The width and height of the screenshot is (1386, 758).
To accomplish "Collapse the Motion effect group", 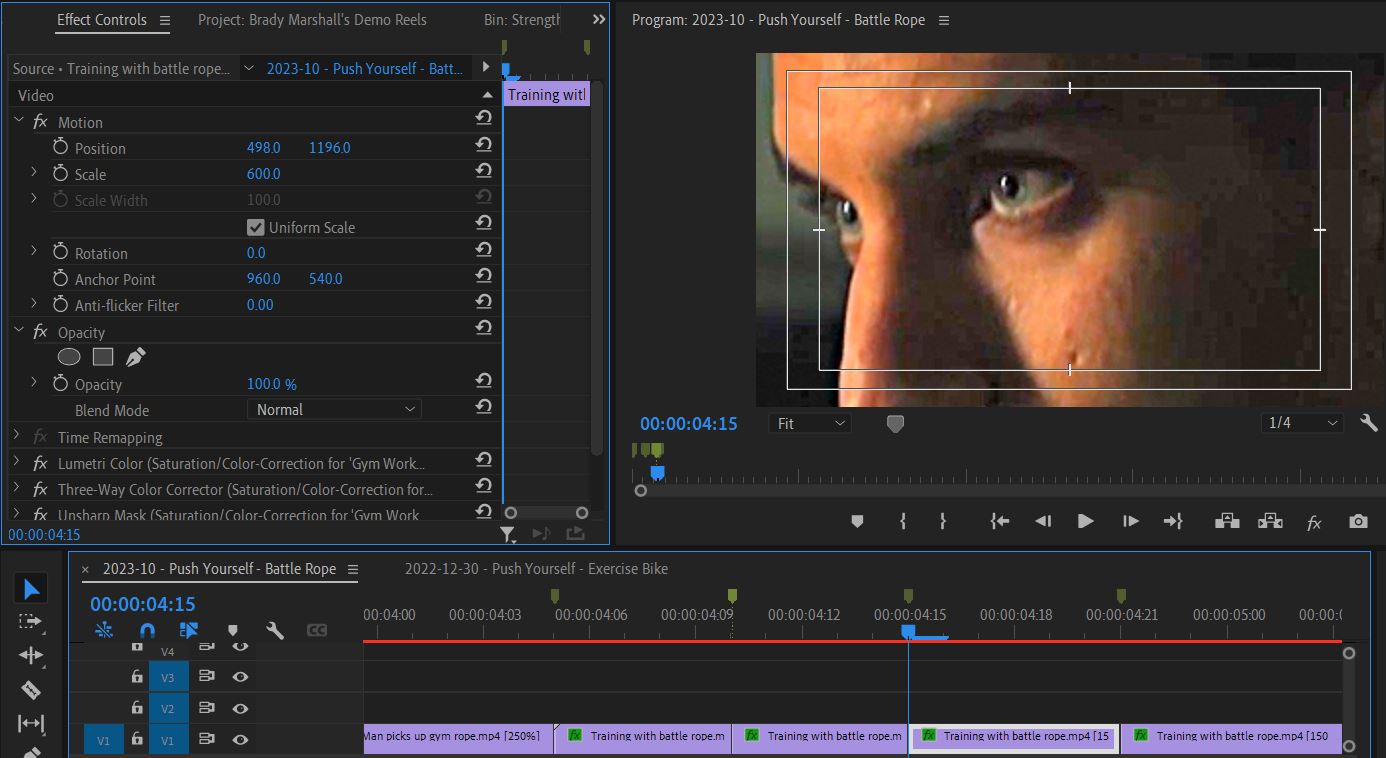I will [x=18, y=121].
